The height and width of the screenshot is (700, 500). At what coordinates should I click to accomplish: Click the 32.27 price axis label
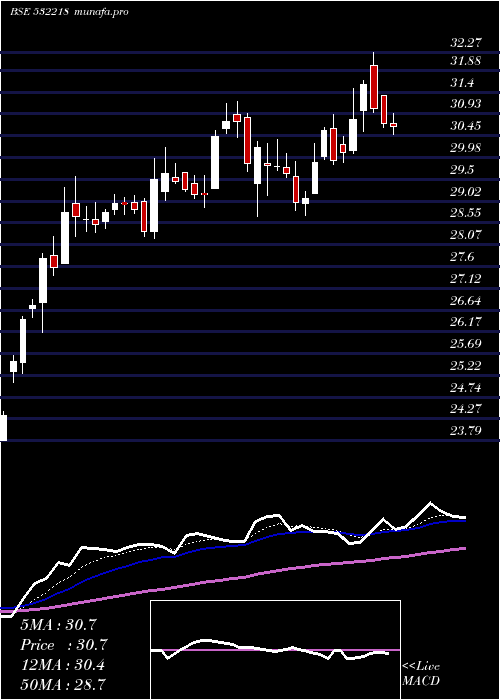466,43
